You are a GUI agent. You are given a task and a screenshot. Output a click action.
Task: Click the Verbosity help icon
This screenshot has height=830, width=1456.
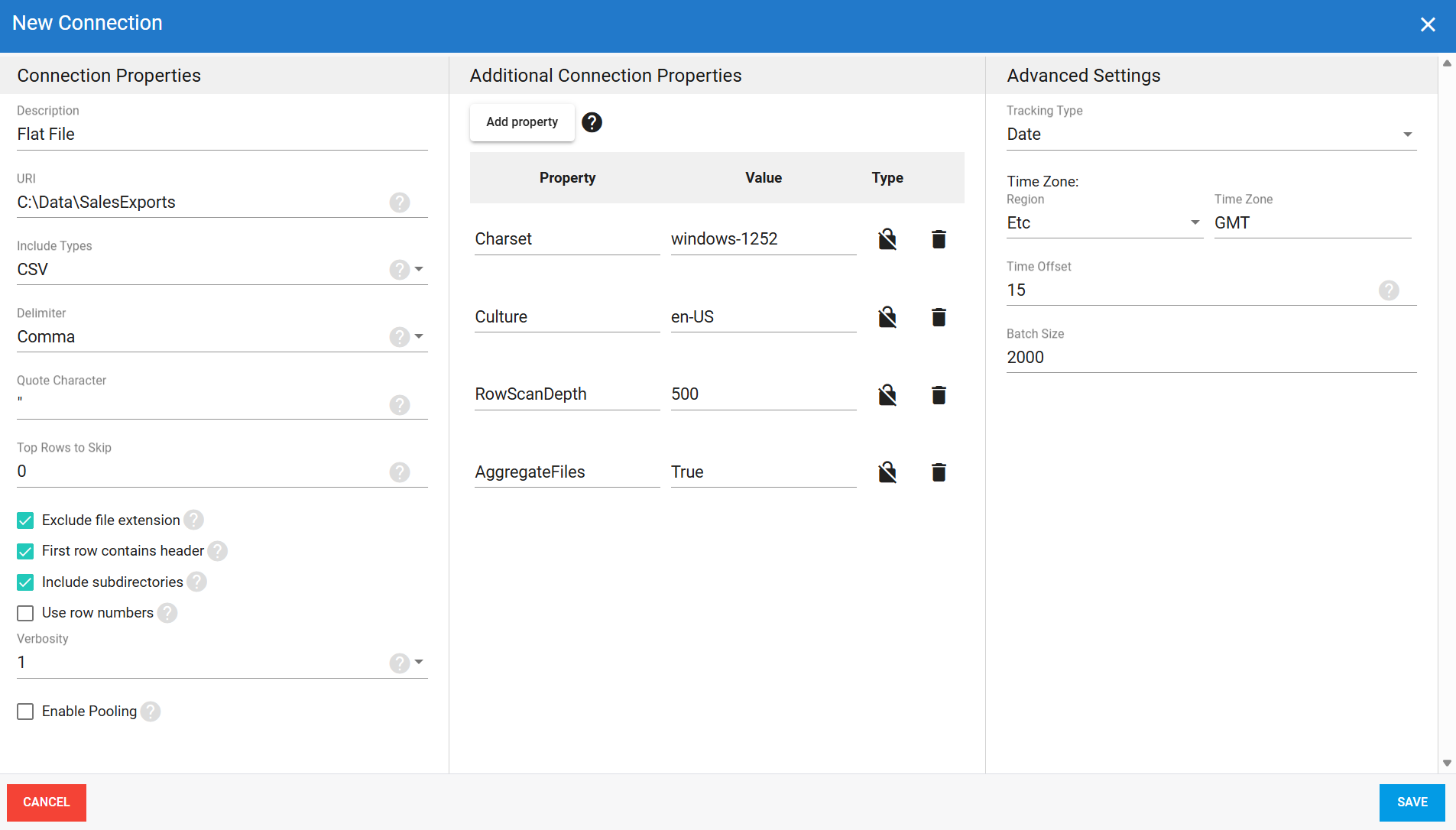click(x=400, y=663)
